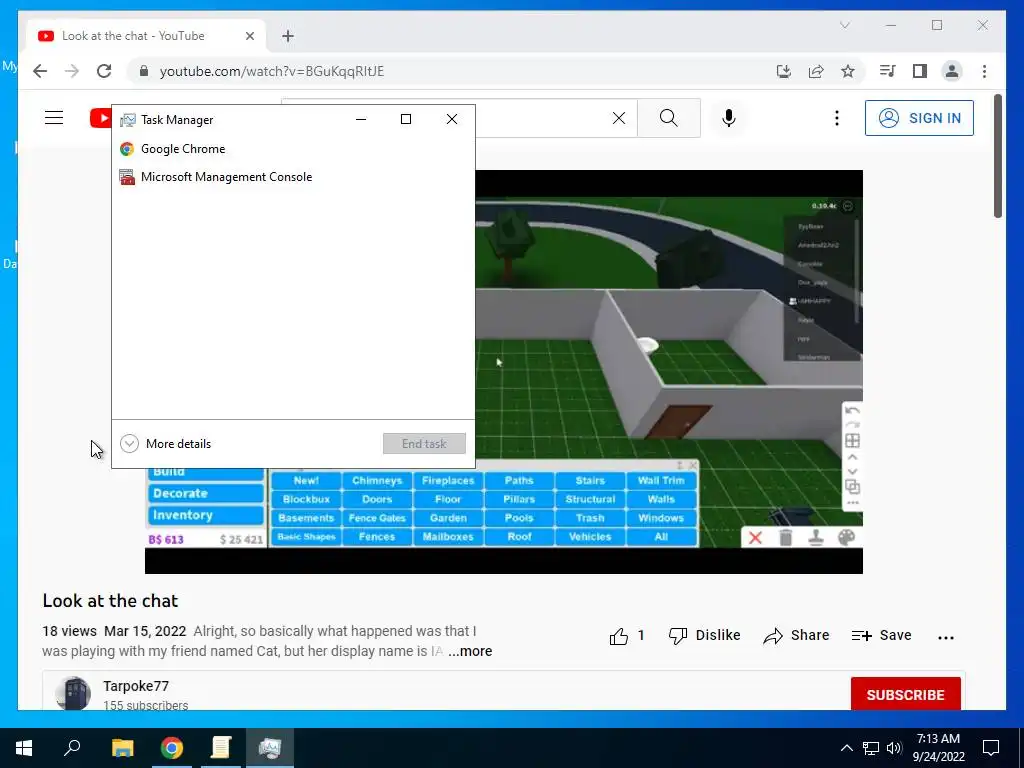Open more actions ellipsis below video
The height and width of the screenshot is (768, 1024).
[x=946, y=637]
